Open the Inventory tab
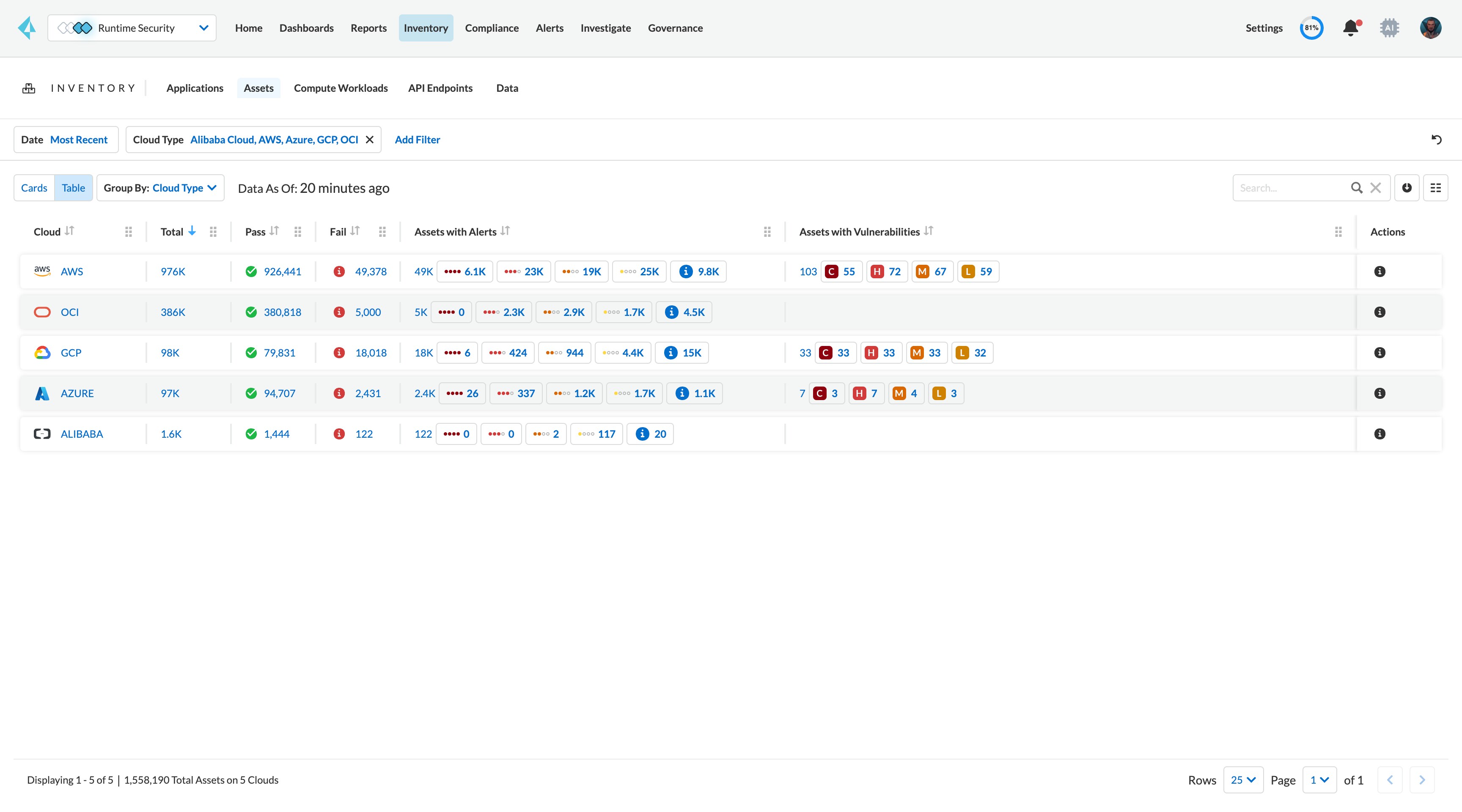This screenshot has height=812, width=1462. point(426,27)
